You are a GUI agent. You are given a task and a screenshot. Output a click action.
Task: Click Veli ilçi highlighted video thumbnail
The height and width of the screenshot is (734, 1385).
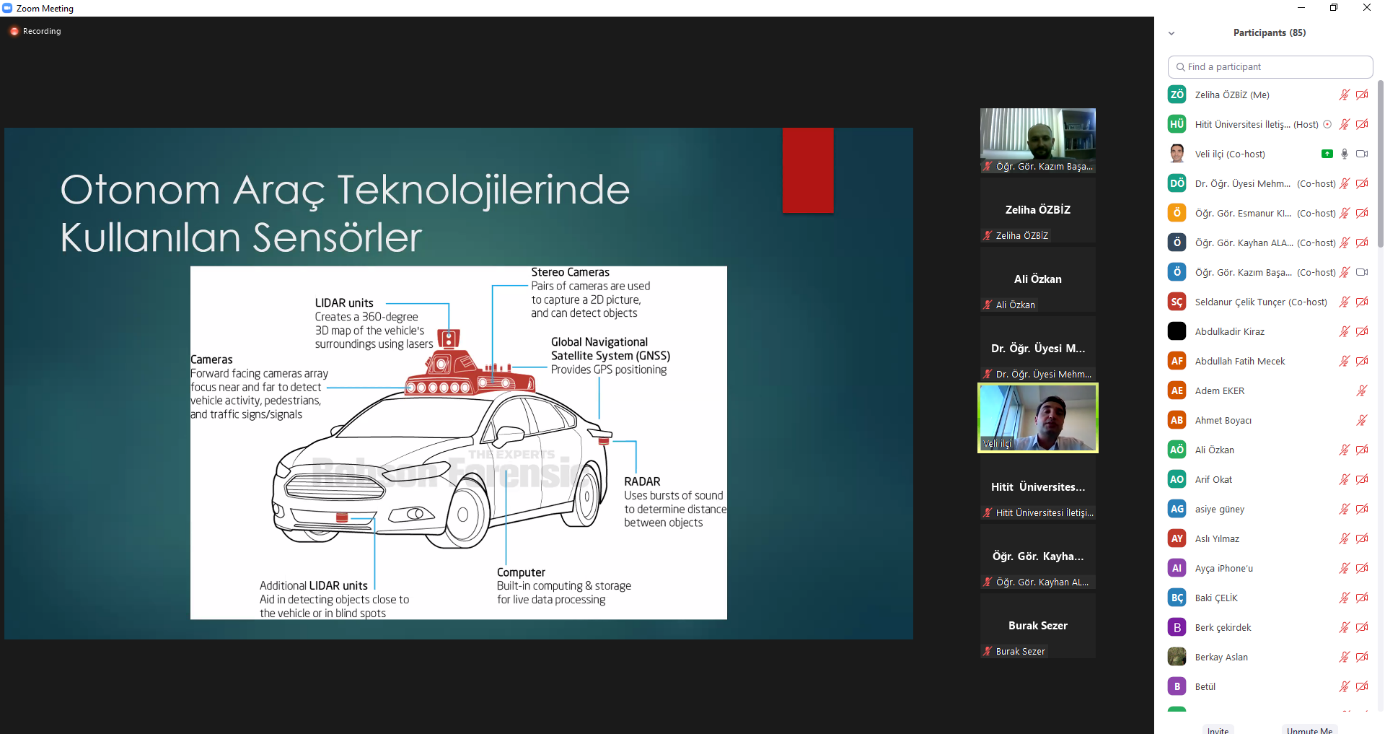coord(1038,418)
